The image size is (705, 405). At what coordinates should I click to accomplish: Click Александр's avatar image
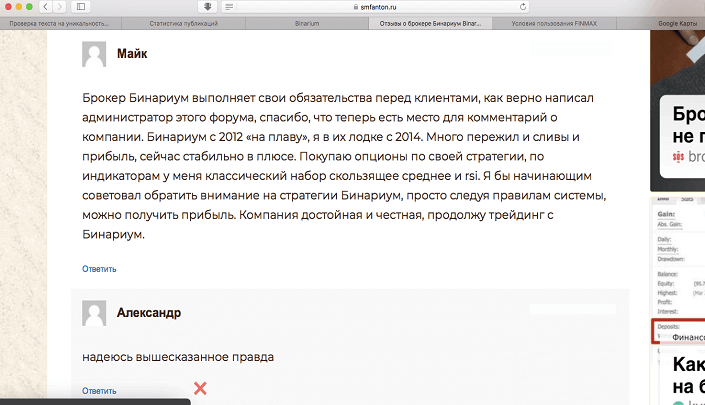(94, 313)
